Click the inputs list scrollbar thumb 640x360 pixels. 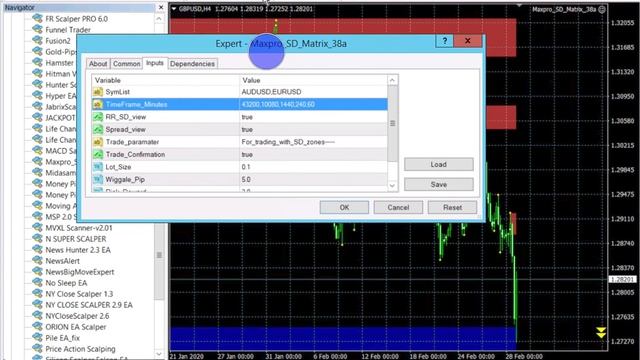[392, 123]
